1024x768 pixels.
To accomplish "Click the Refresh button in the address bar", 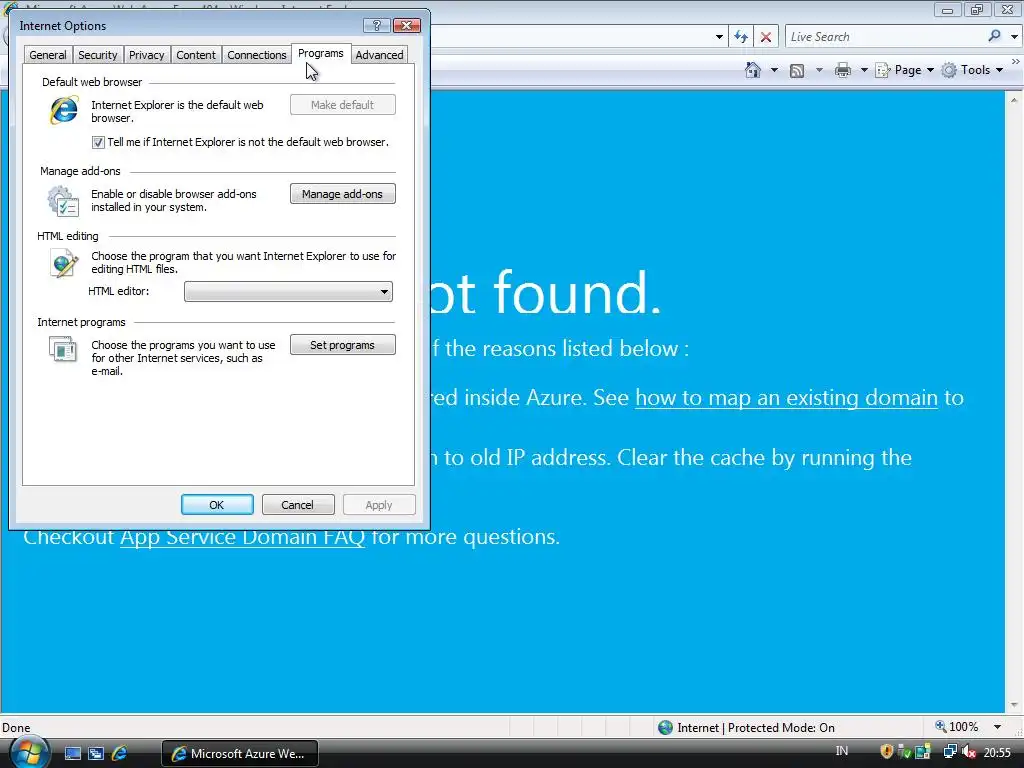I will point(741,37).
